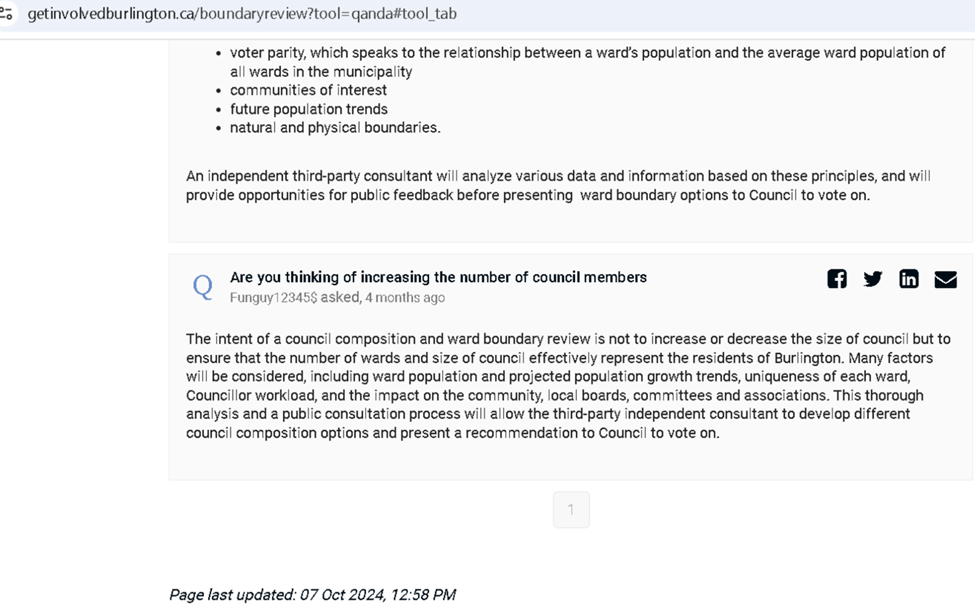Viewport: 975px width, 614px height.
Task: Click the "natural and physical boundaries" bullet point
Action: tap(335, 128)
